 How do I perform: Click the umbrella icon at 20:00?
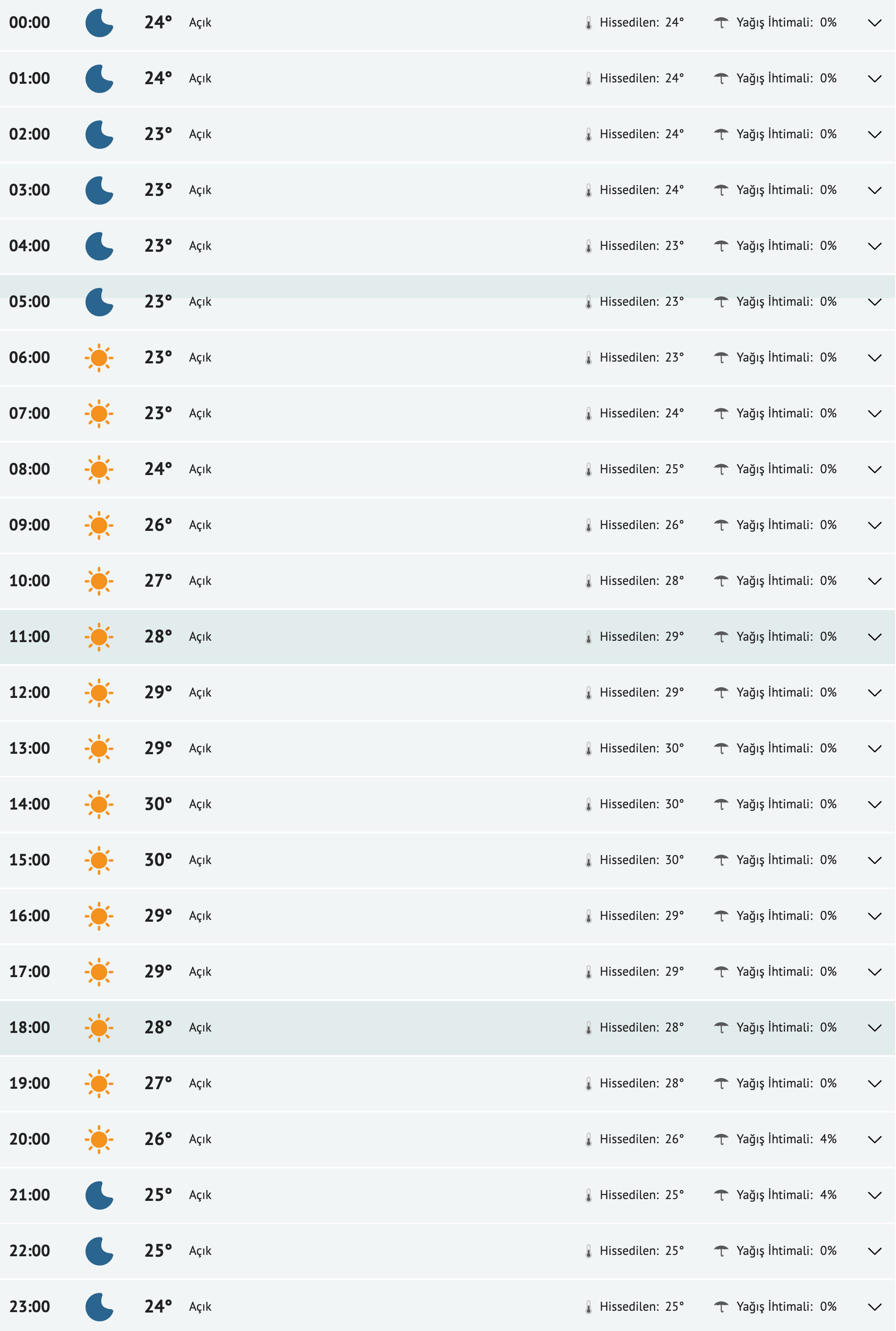pyautogui.click(x=721, y=1139)
